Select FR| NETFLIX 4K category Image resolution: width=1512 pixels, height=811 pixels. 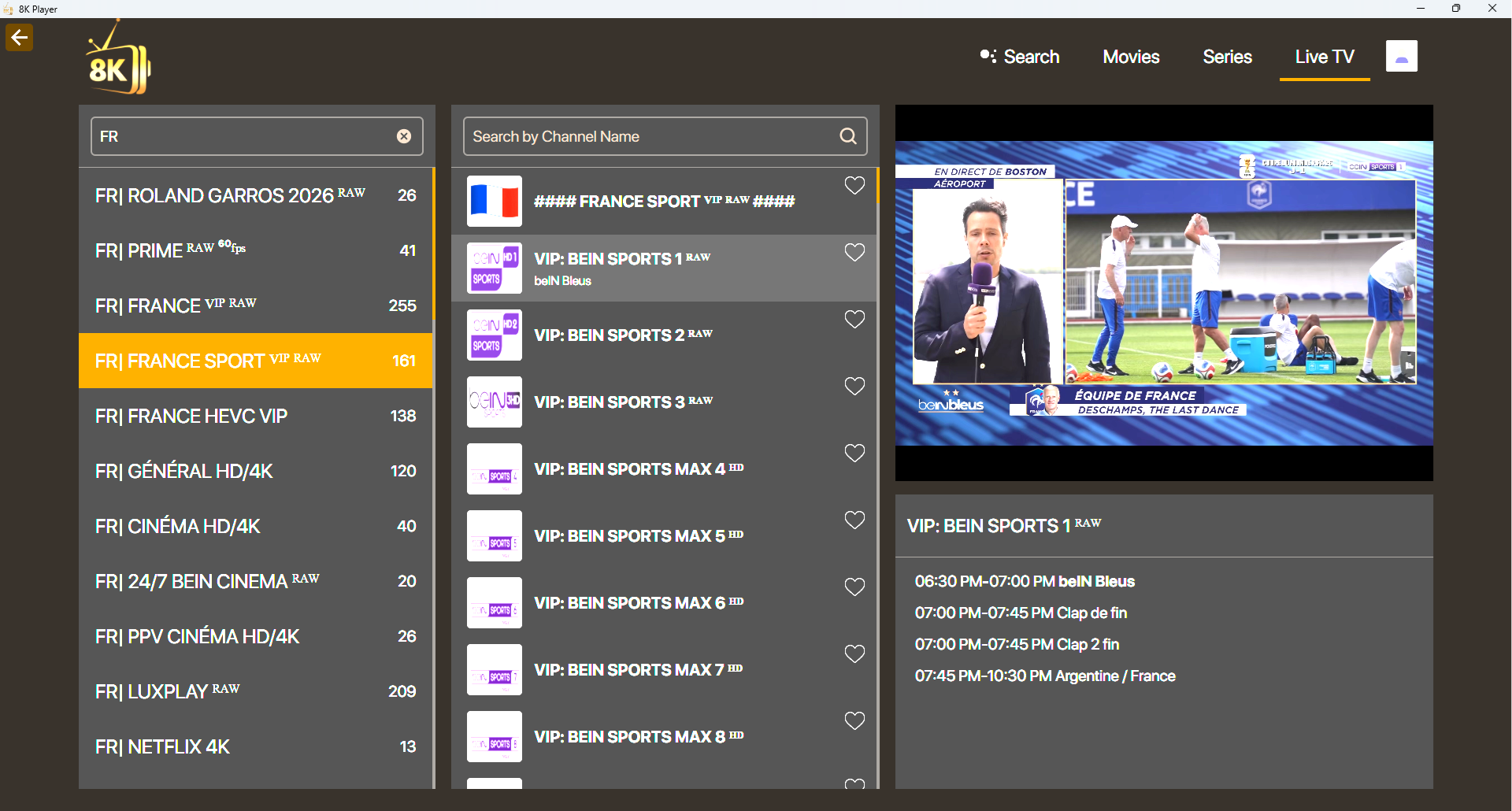click(256, 746)
